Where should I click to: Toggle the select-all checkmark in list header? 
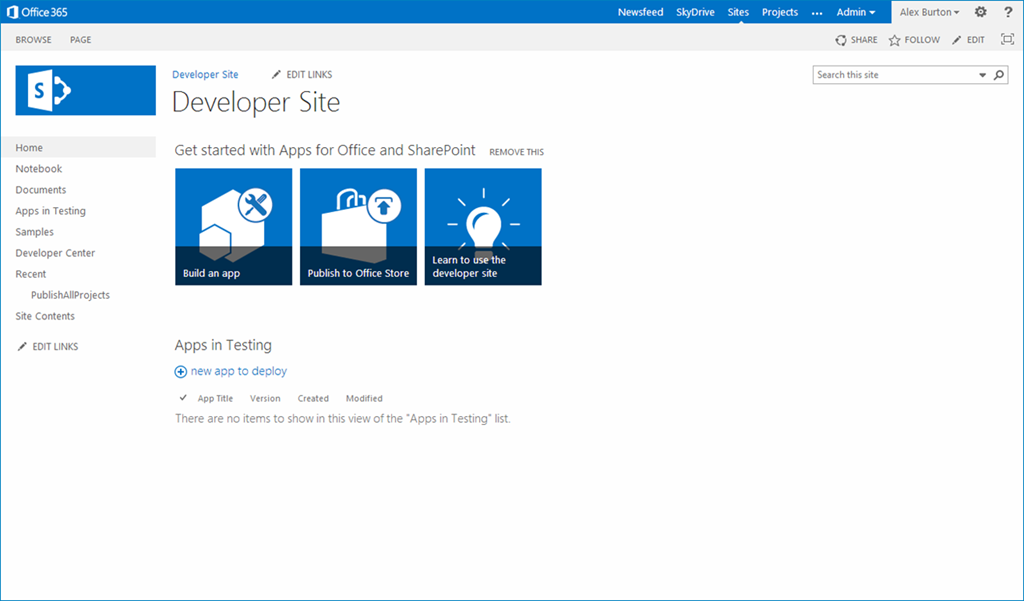(183, 398)
